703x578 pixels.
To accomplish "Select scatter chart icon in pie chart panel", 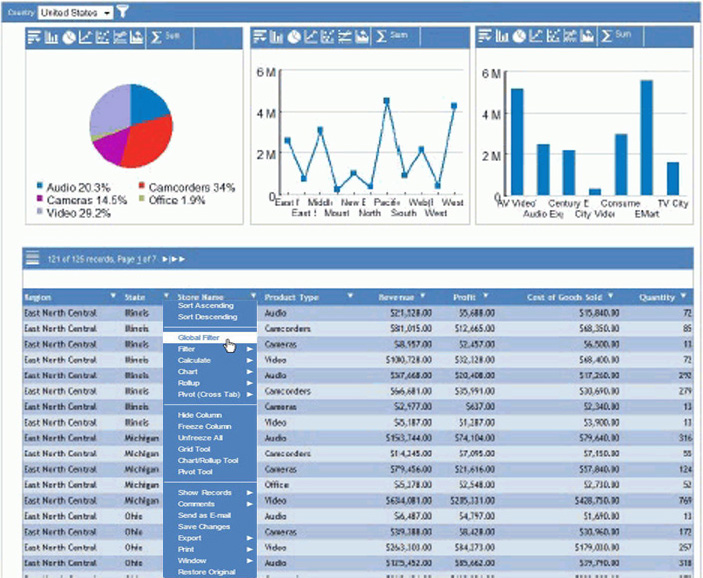I will [102, 37].
